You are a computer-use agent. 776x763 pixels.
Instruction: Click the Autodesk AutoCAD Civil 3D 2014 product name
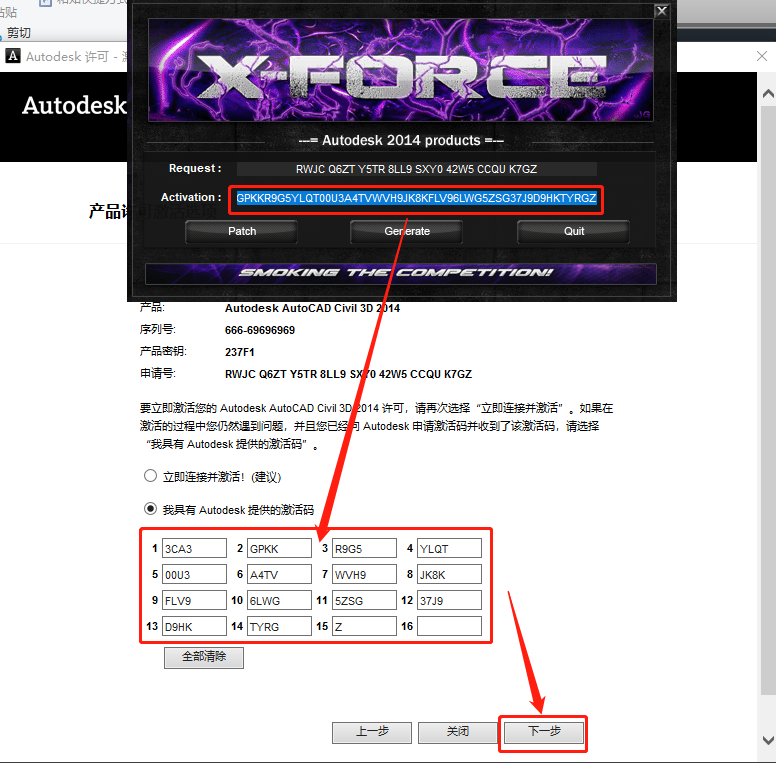click(312, 308)
